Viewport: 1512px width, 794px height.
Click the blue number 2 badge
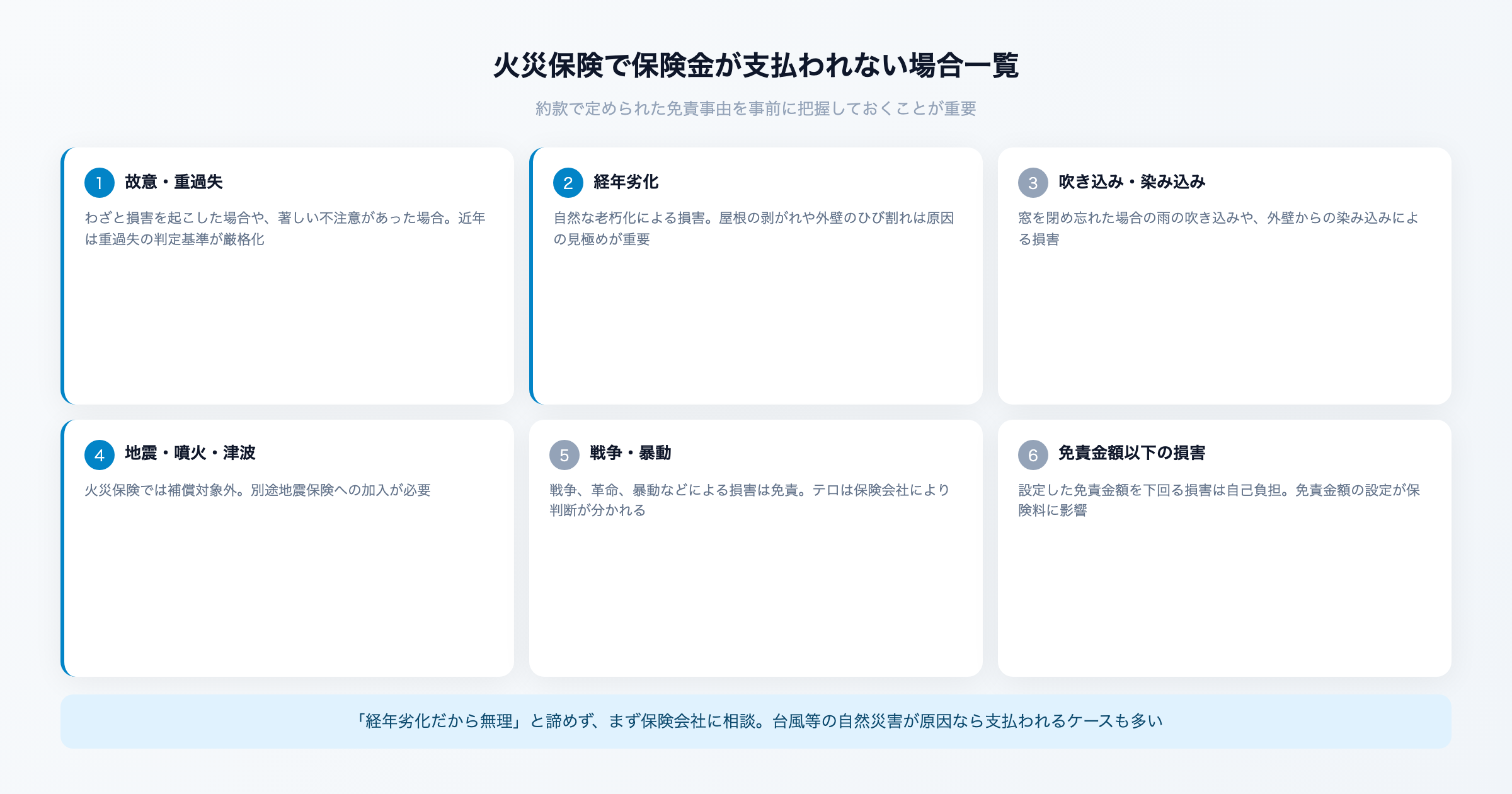[568, 183]
